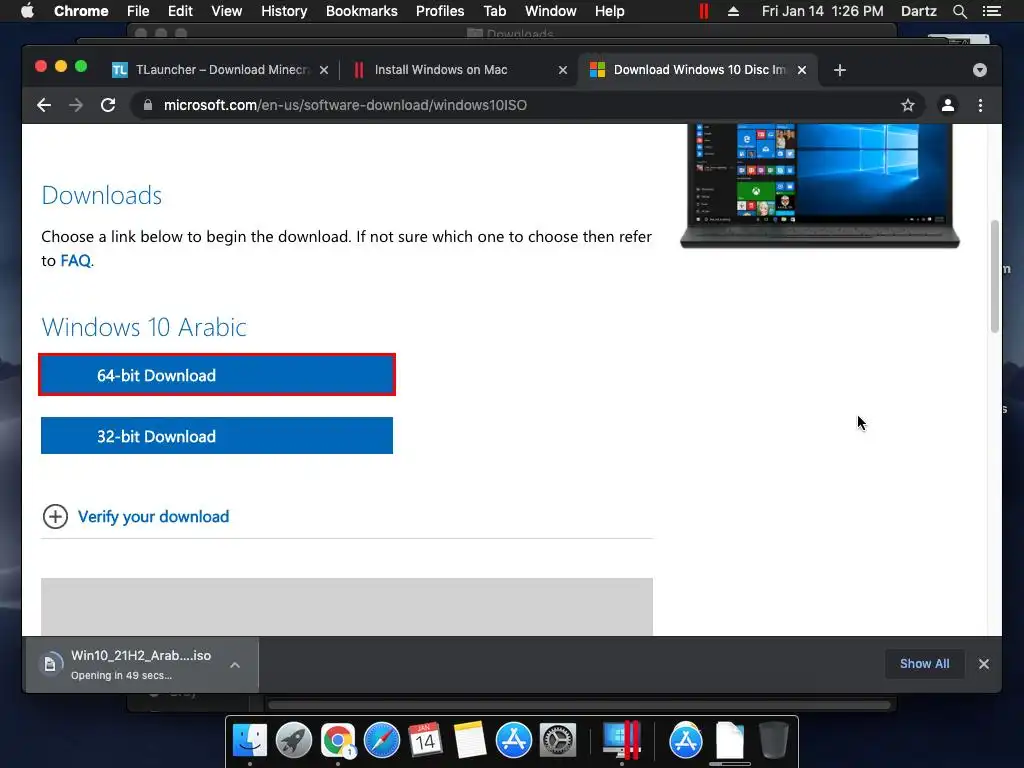
Task: Open Spotlight search in menu bar
Action: (x=959, y=11)
